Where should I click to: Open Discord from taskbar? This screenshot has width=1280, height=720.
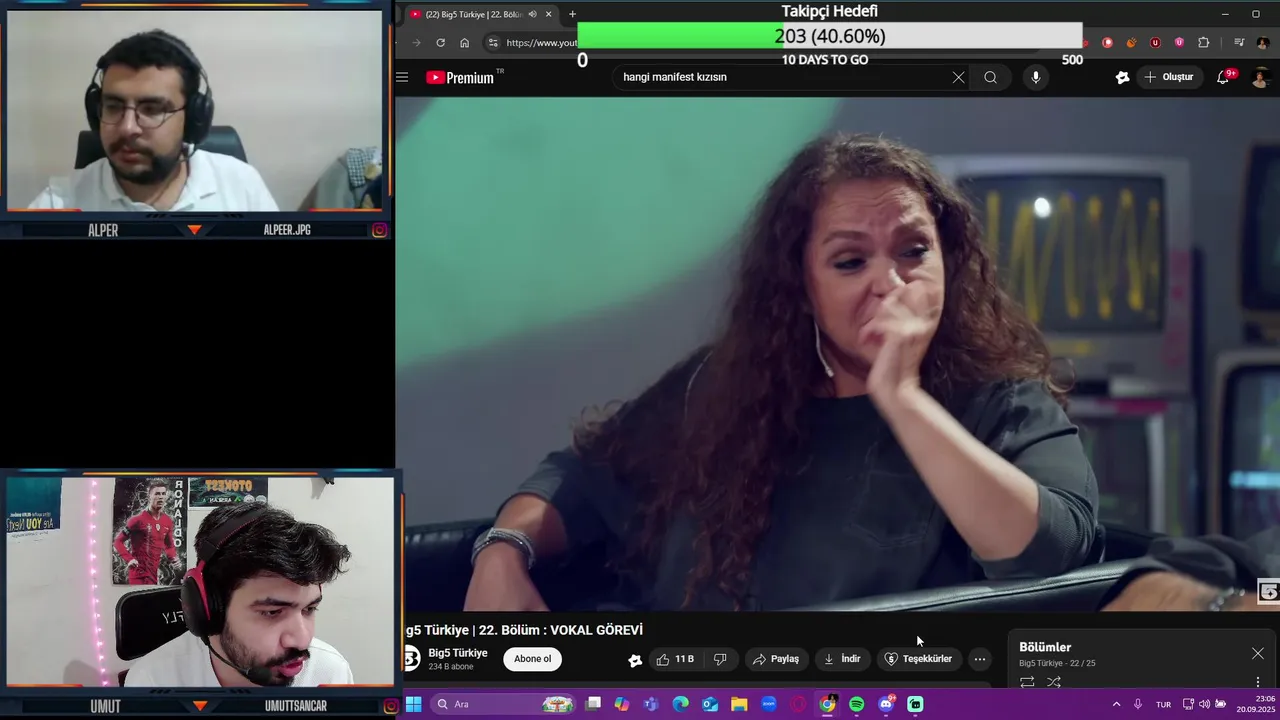pos(886,704)
